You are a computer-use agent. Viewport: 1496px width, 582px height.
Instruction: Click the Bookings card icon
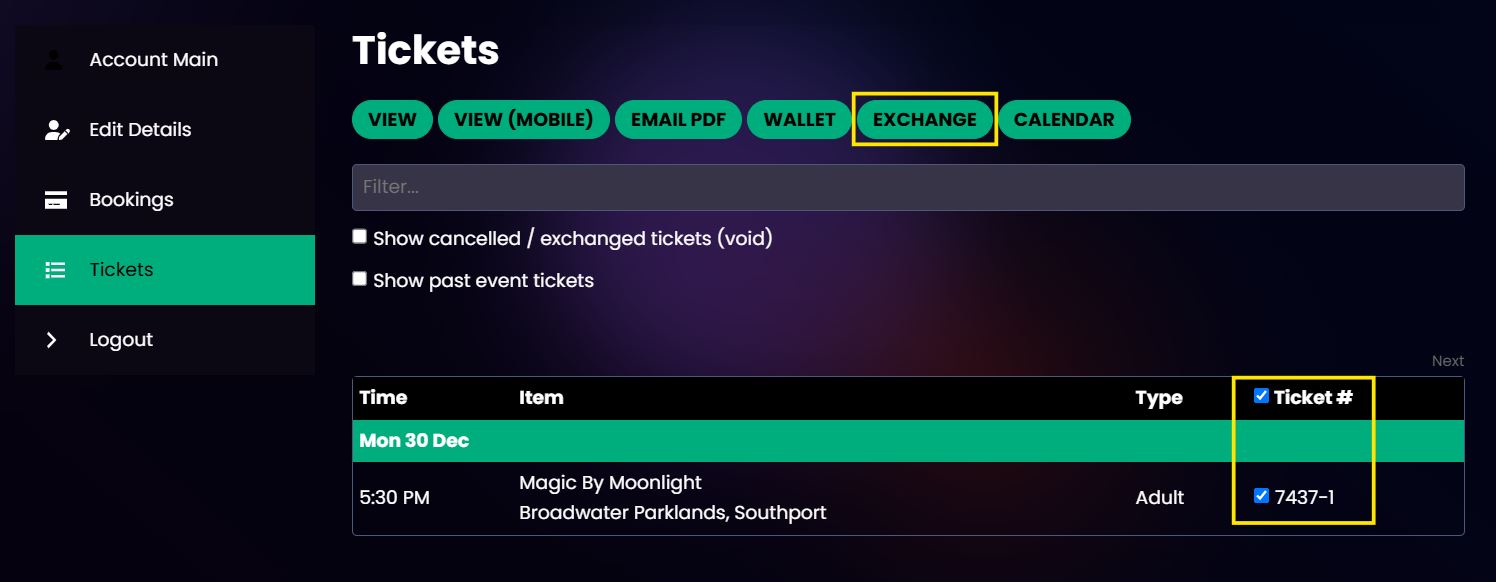click(56, 200)
